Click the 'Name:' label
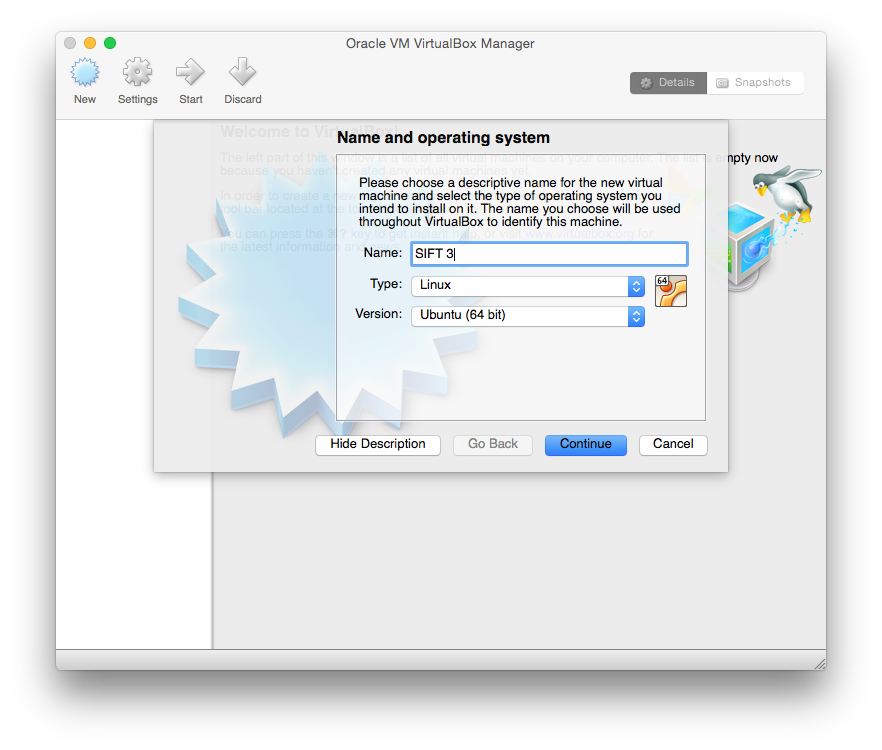The image size is (882, 750). coord(383,253)
